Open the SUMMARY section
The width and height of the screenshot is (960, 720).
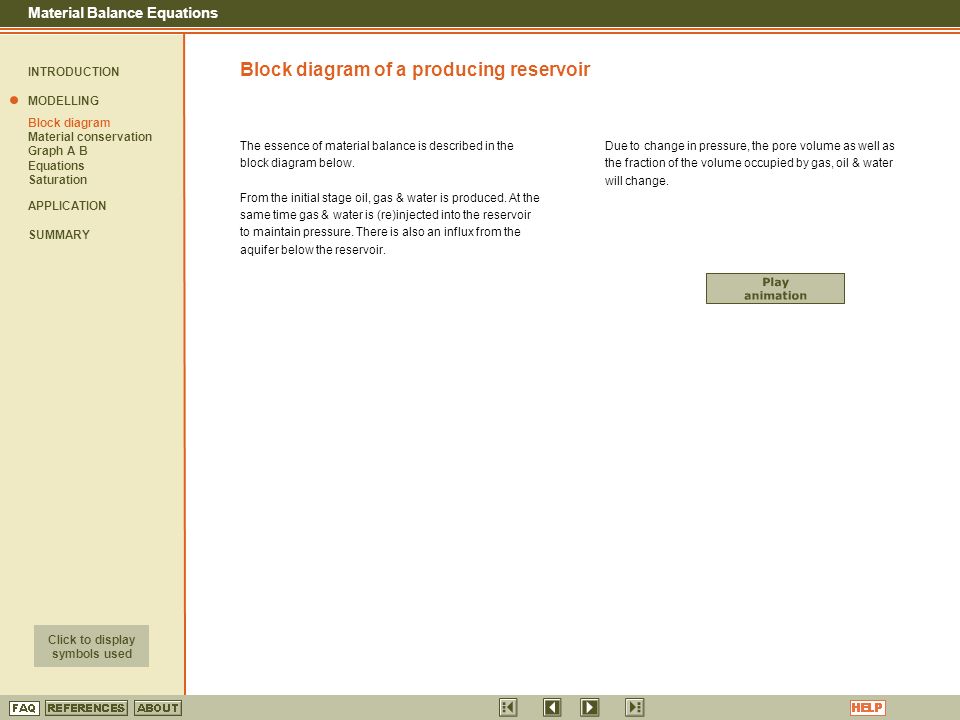tap(59, 234)
